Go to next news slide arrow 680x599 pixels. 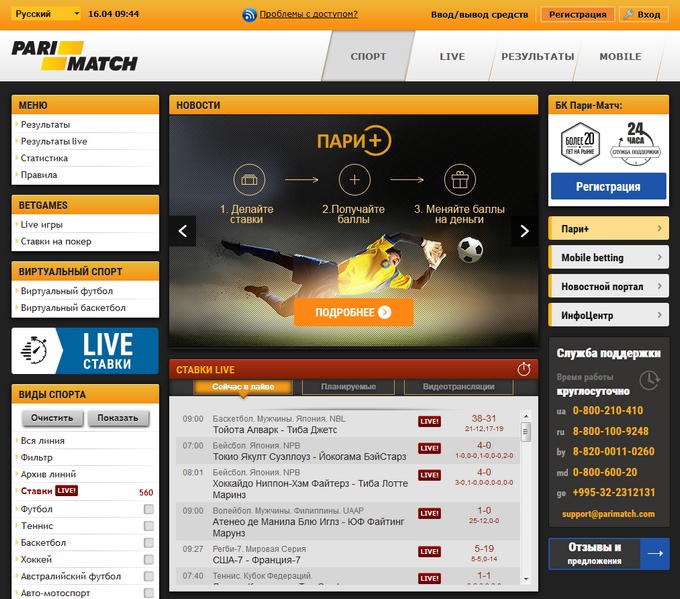pyautogui.click(x=524, y=231)
